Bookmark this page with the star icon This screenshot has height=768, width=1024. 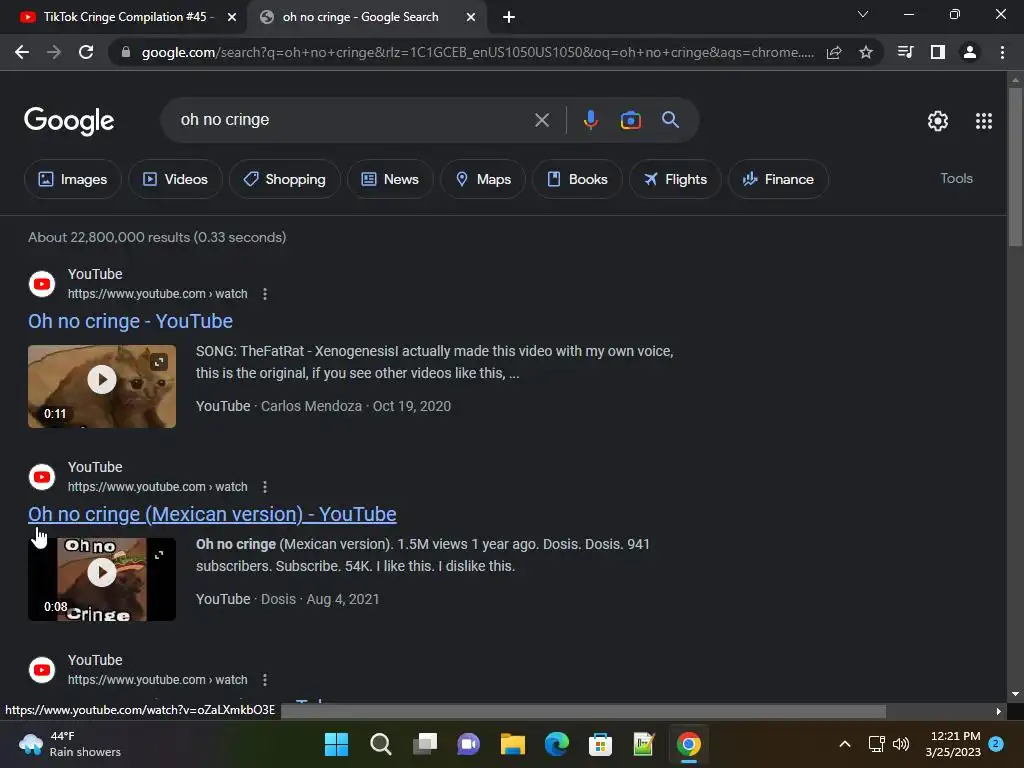(866, 52)
